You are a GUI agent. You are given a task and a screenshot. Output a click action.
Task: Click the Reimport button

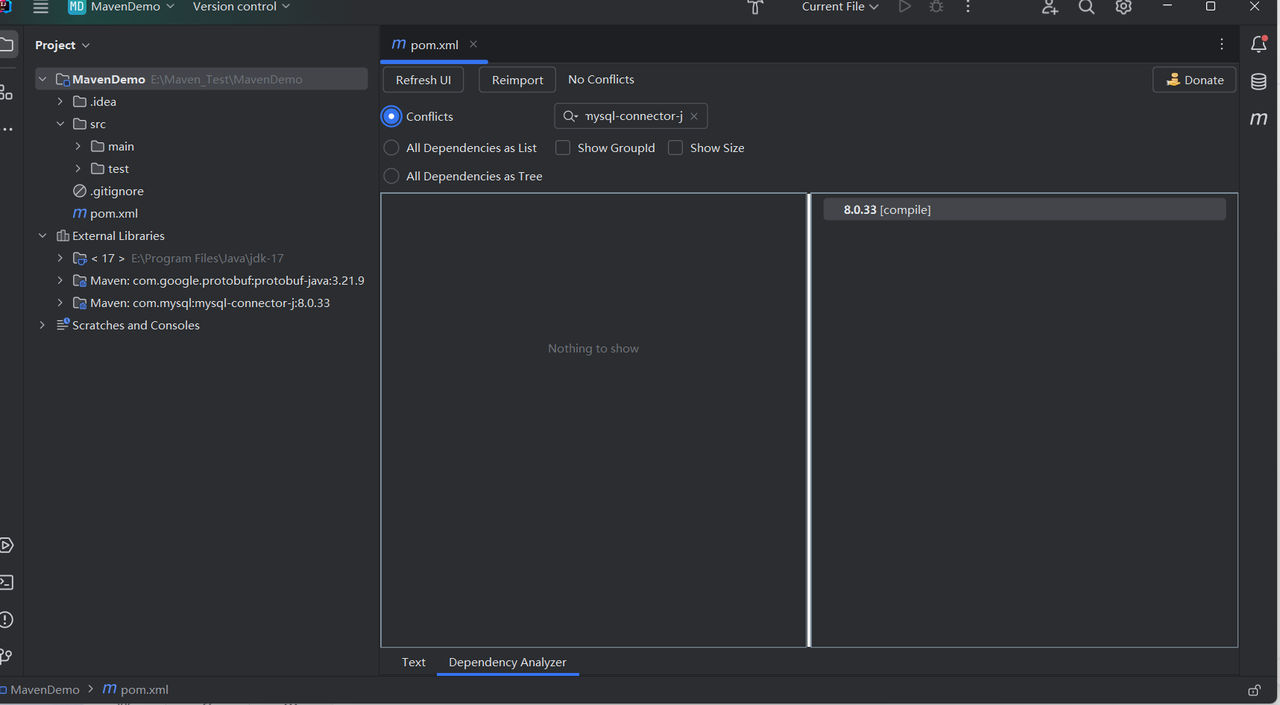(x=517, y=80)
